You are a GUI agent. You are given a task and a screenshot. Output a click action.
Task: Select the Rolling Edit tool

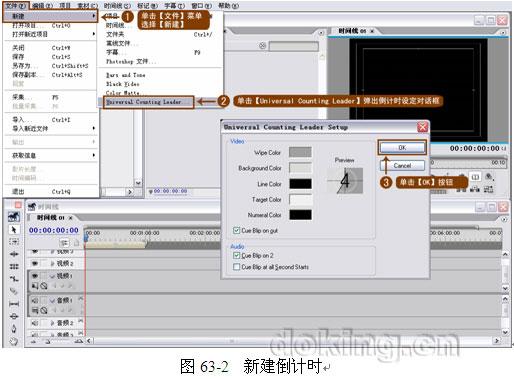(14, 266)
